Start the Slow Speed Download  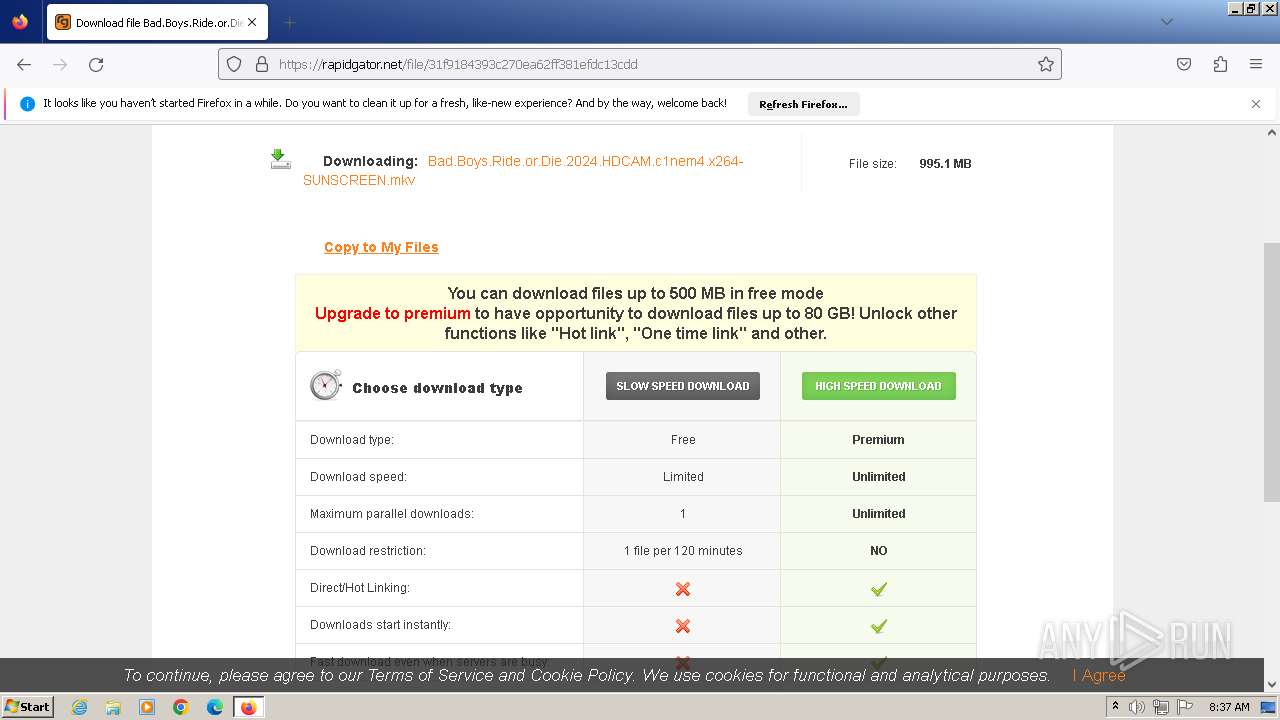(x=683, y=386)
